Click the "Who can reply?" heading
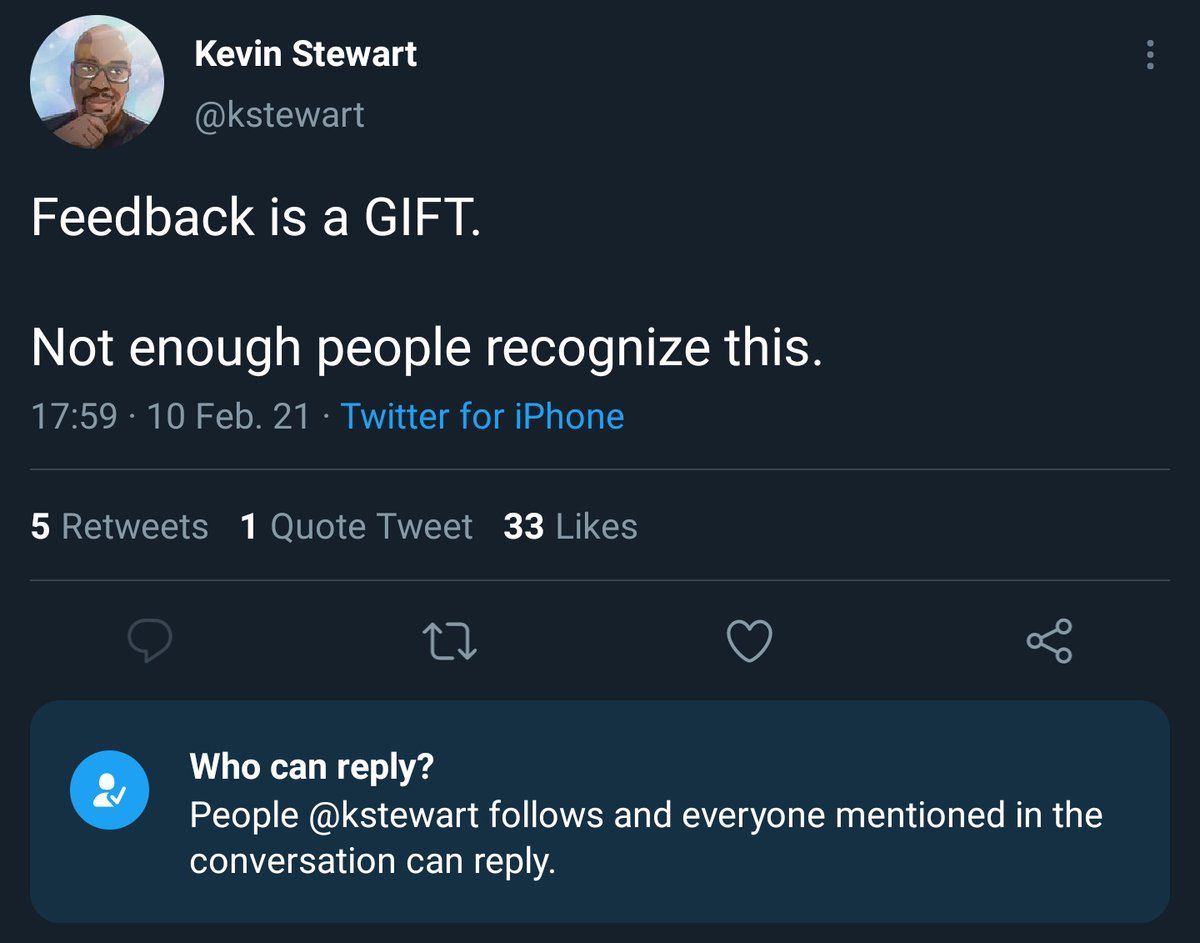Screen dimensions: 1200x943 tap(311, 766)
